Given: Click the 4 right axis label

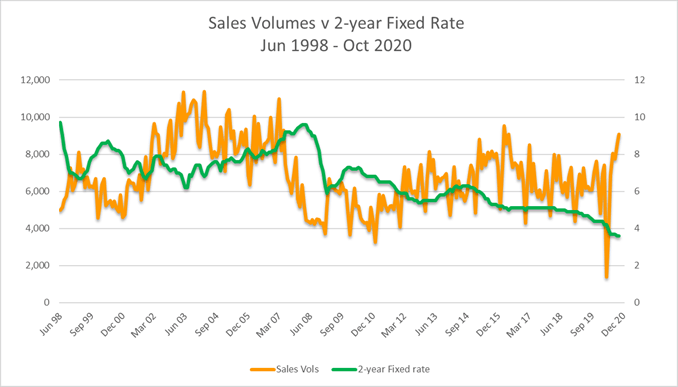Looking at the screenshot, I should pos(636,228).
